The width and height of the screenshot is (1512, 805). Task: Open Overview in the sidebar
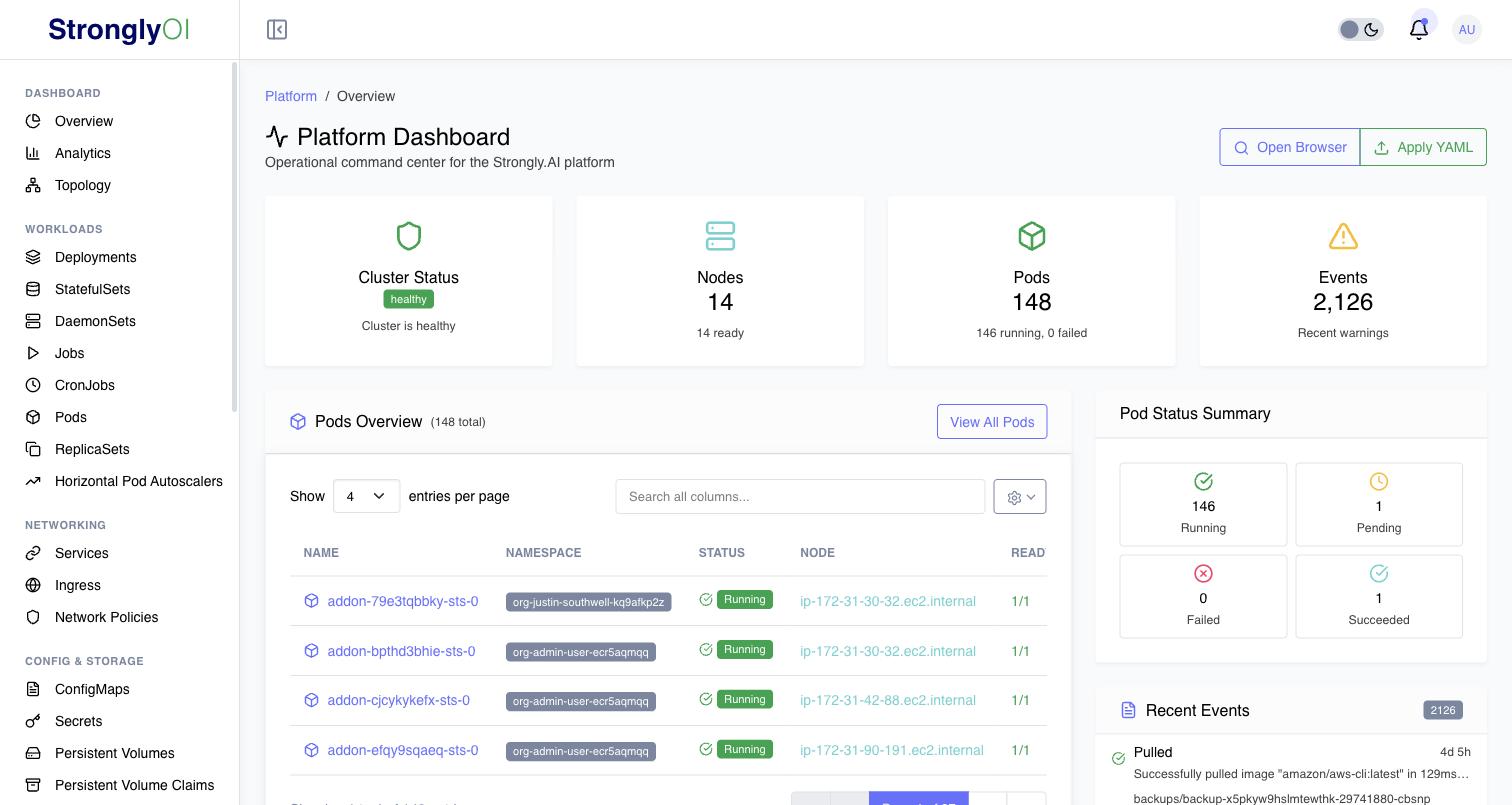click(84, 121)
